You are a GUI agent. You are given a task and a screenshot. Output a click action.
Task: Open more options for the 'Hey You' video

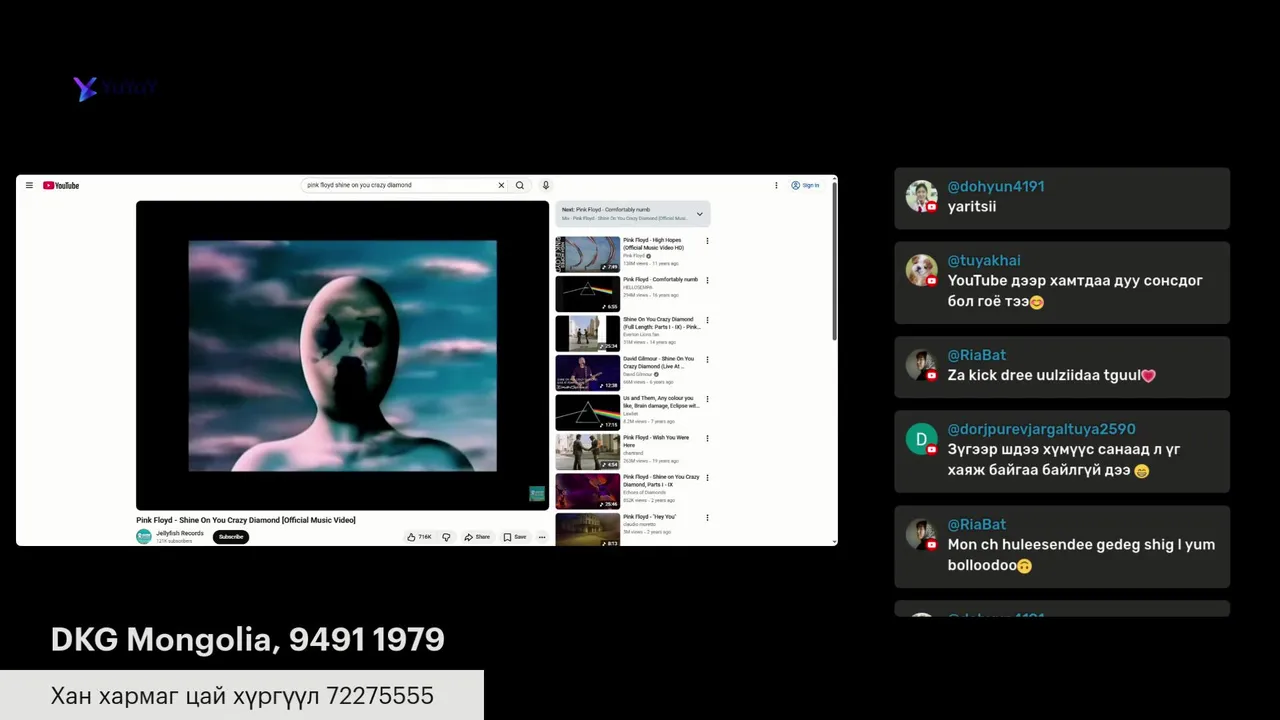[x=707, y=517]
